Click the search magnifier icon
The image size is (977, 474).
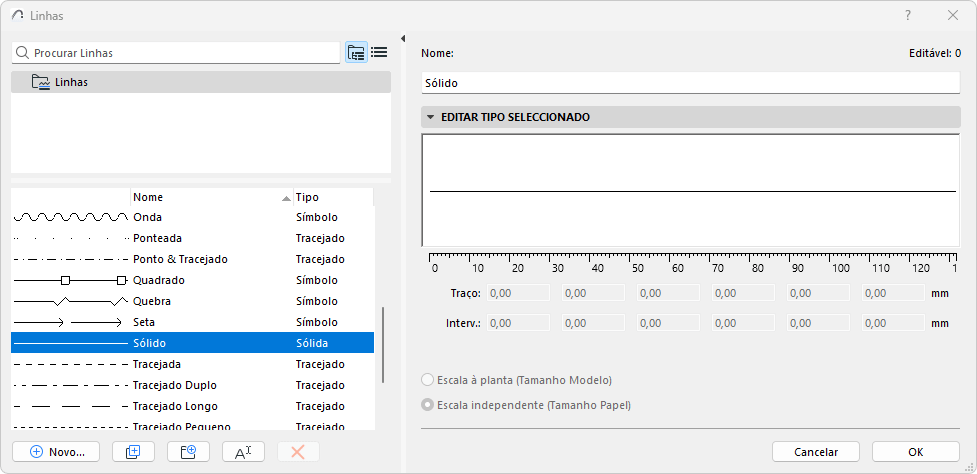(x=22, y=53)
